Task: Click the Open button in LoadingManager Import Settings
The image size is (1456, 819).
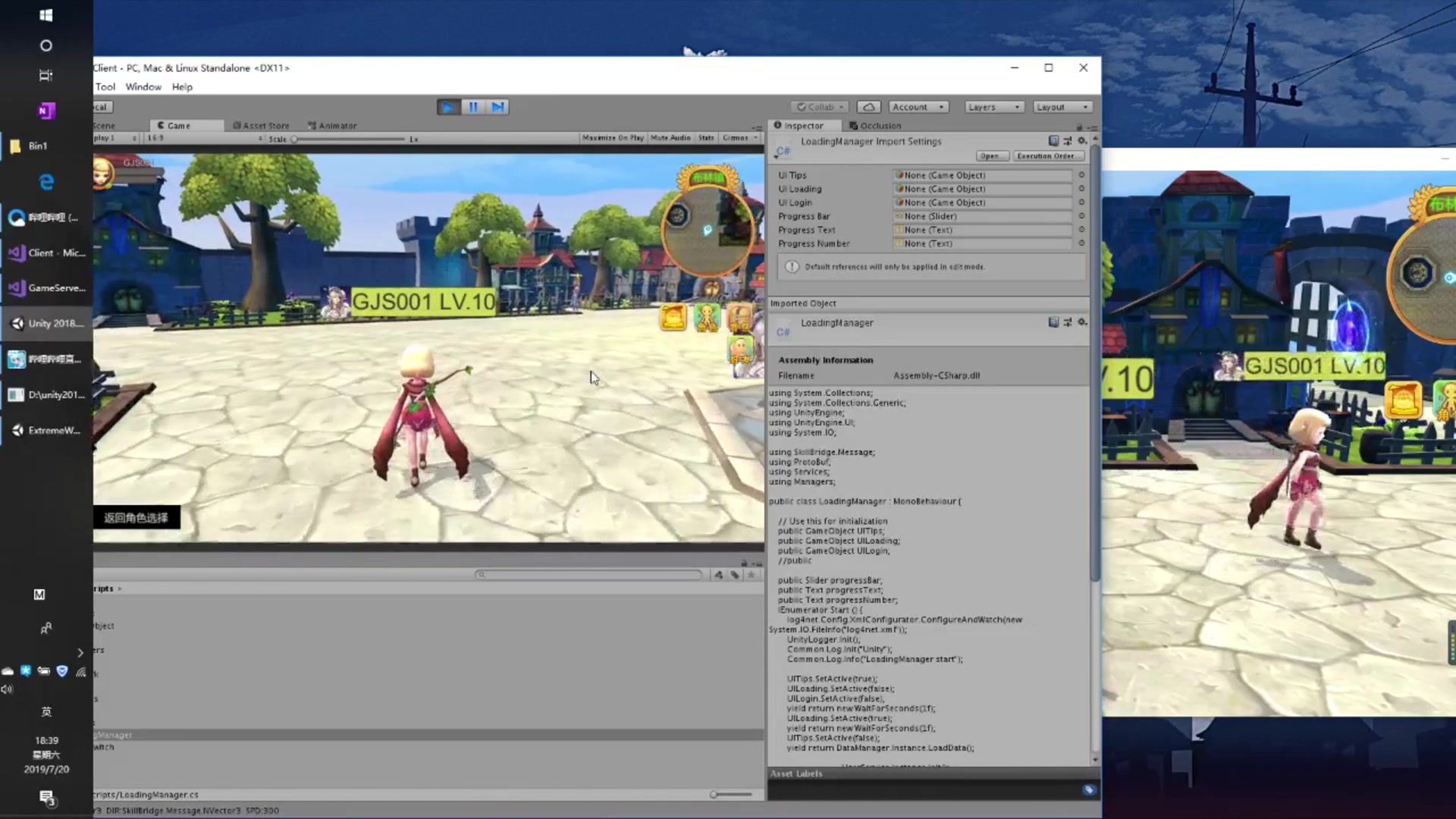Action: click(x=990, y=155)
